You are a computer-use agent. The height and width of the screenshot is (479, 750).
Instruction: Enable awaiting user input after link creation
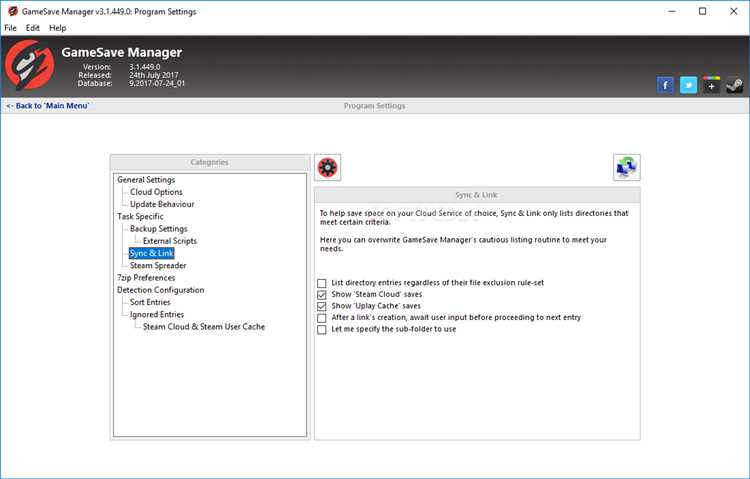coord(322,318)
